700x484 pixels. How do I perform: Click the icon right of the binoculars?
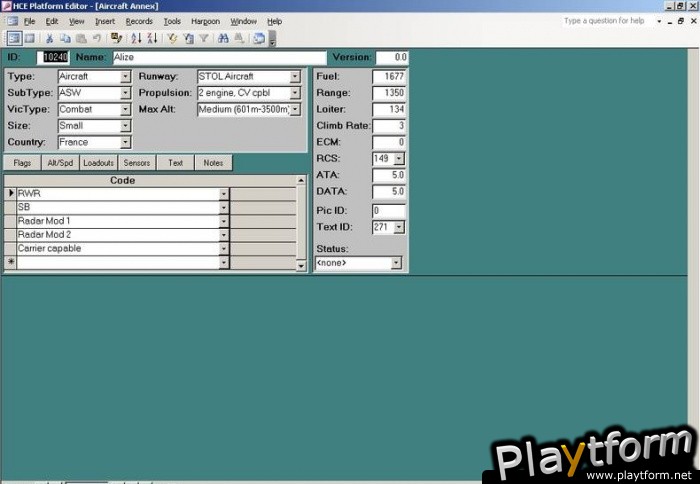[x=239, y=38]
